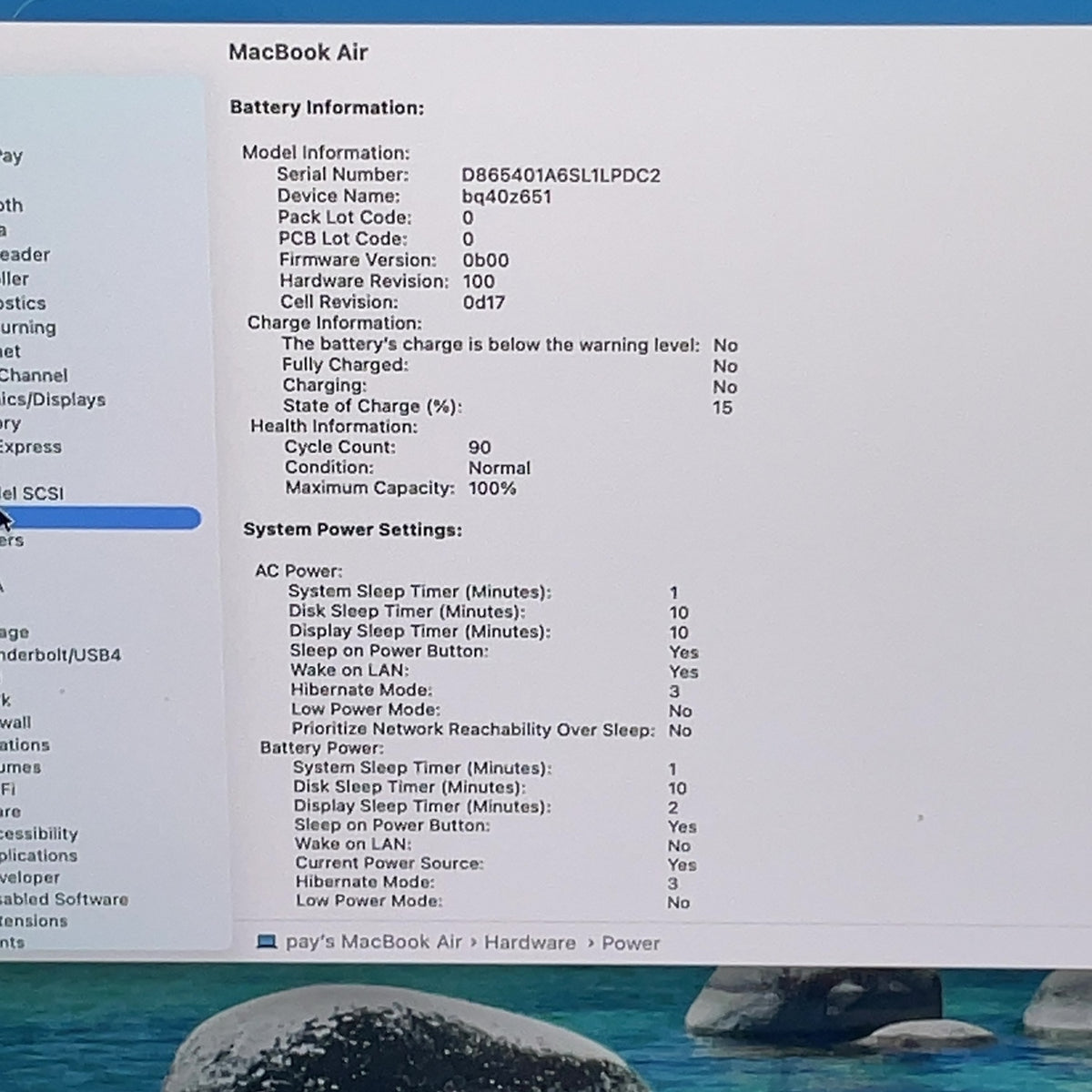Open Disabled Software in the sidebar
The width and height of the screenshot is (1092, 1092).
pyautogui.click(x=64, y=899)
